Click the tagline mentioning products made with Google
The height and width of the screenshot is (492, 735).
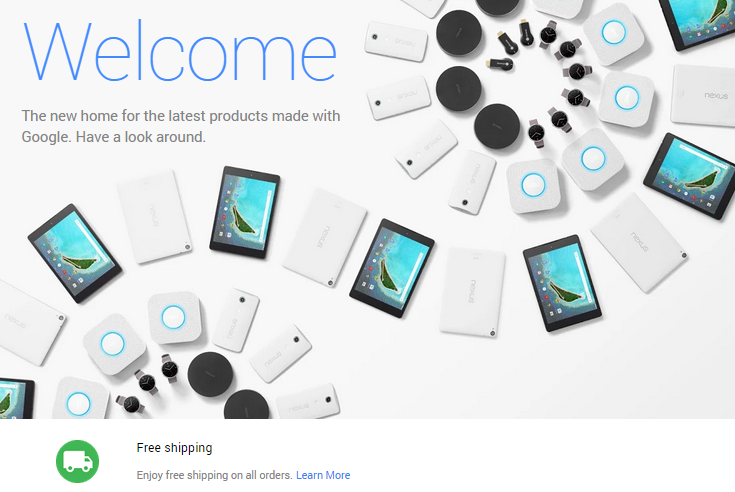tap(181, 126)
